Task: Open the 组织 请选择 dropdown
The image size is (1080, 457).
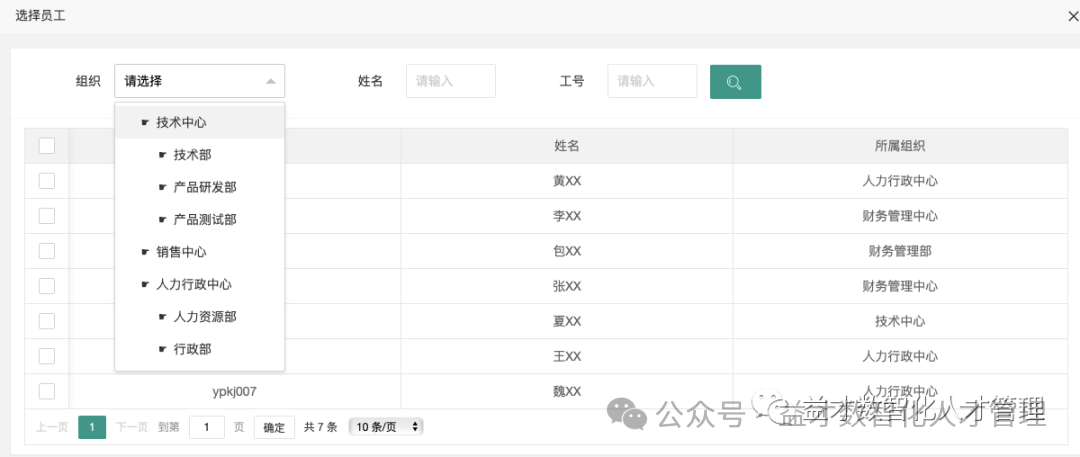Action: point(199,81)
